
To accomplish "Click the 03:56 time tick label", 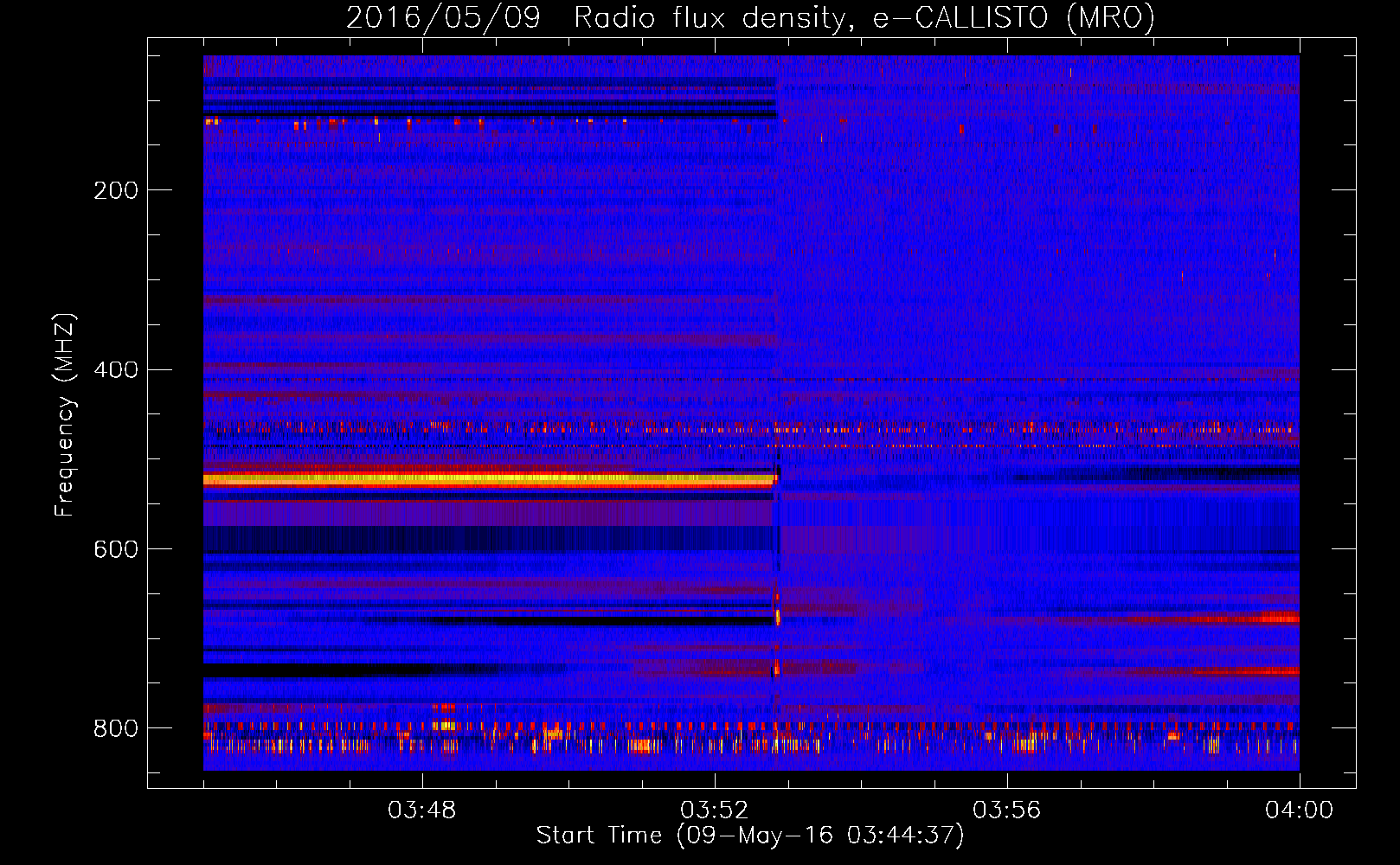I will point(1007,811).
